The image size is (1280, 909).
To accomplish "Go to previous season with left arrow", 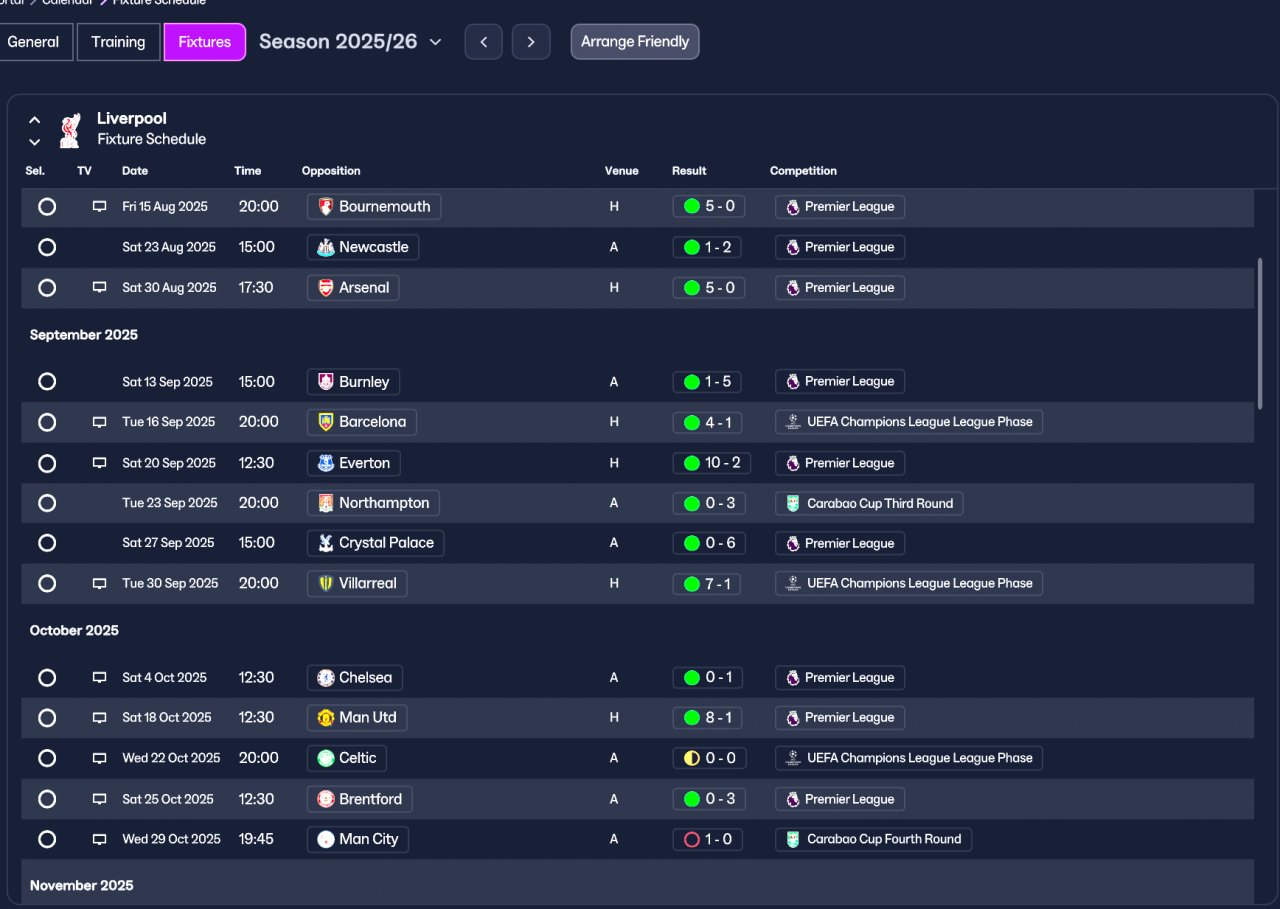I will [484, 42].
